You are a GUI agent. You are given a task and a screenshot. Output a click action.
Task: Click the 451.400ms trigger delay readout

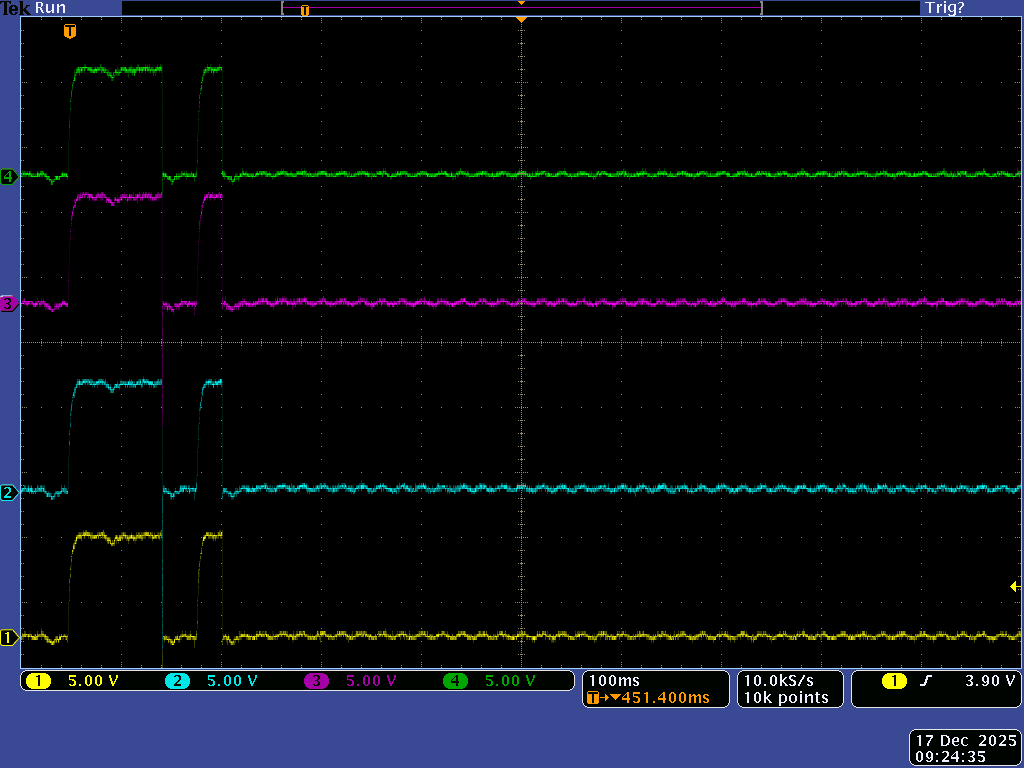pyautogui.click(x=665, y=698)
